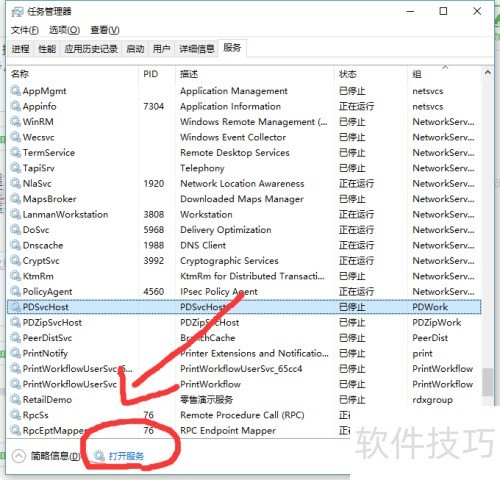
Task: Collapse details with 简略信息 arrow button
Action: pos(19,456)
